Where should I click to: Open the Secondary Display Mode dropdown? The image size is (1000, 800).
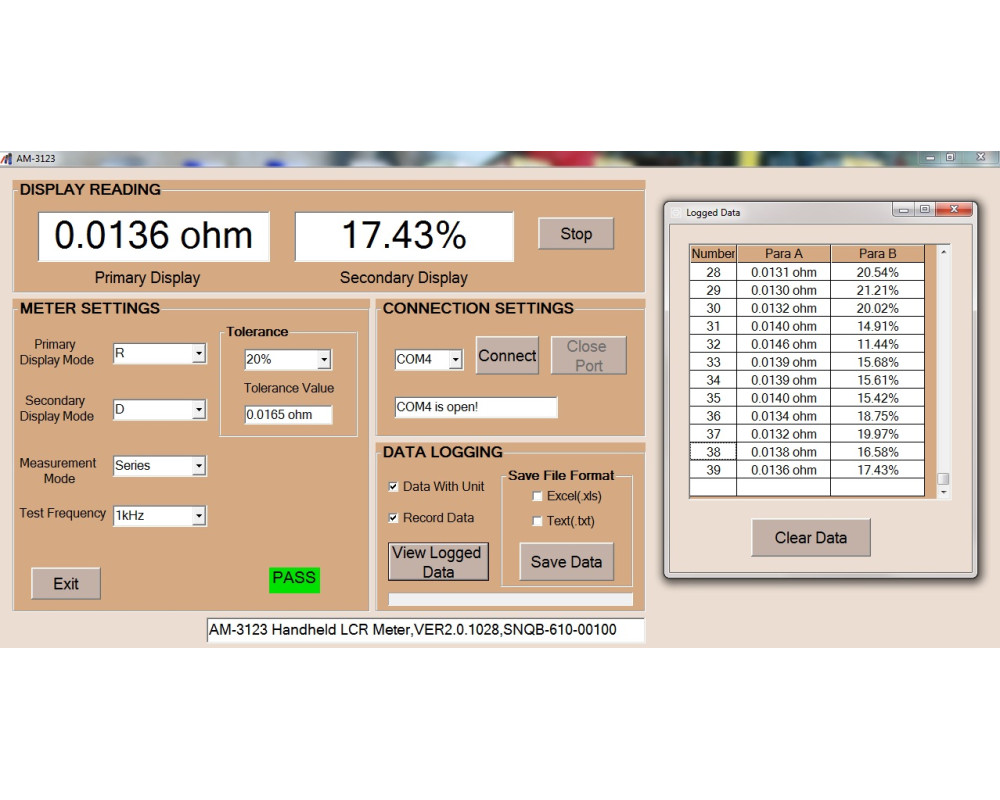(x=198, y=410)
